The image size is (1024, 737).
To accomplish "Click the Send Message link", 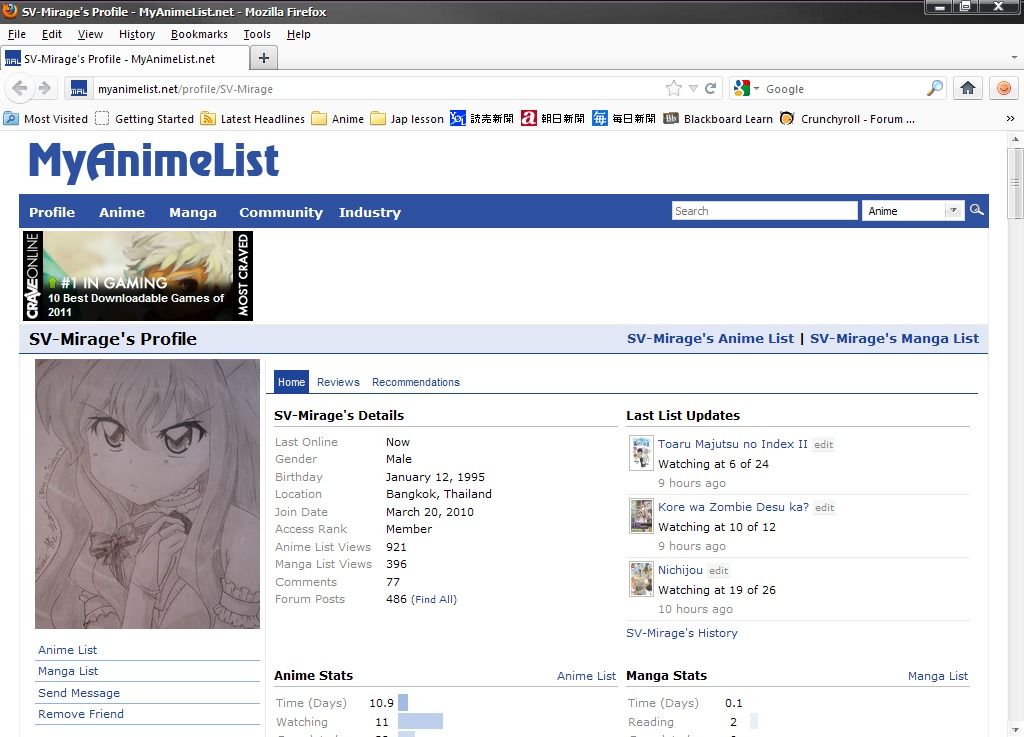I will point(79,693).
